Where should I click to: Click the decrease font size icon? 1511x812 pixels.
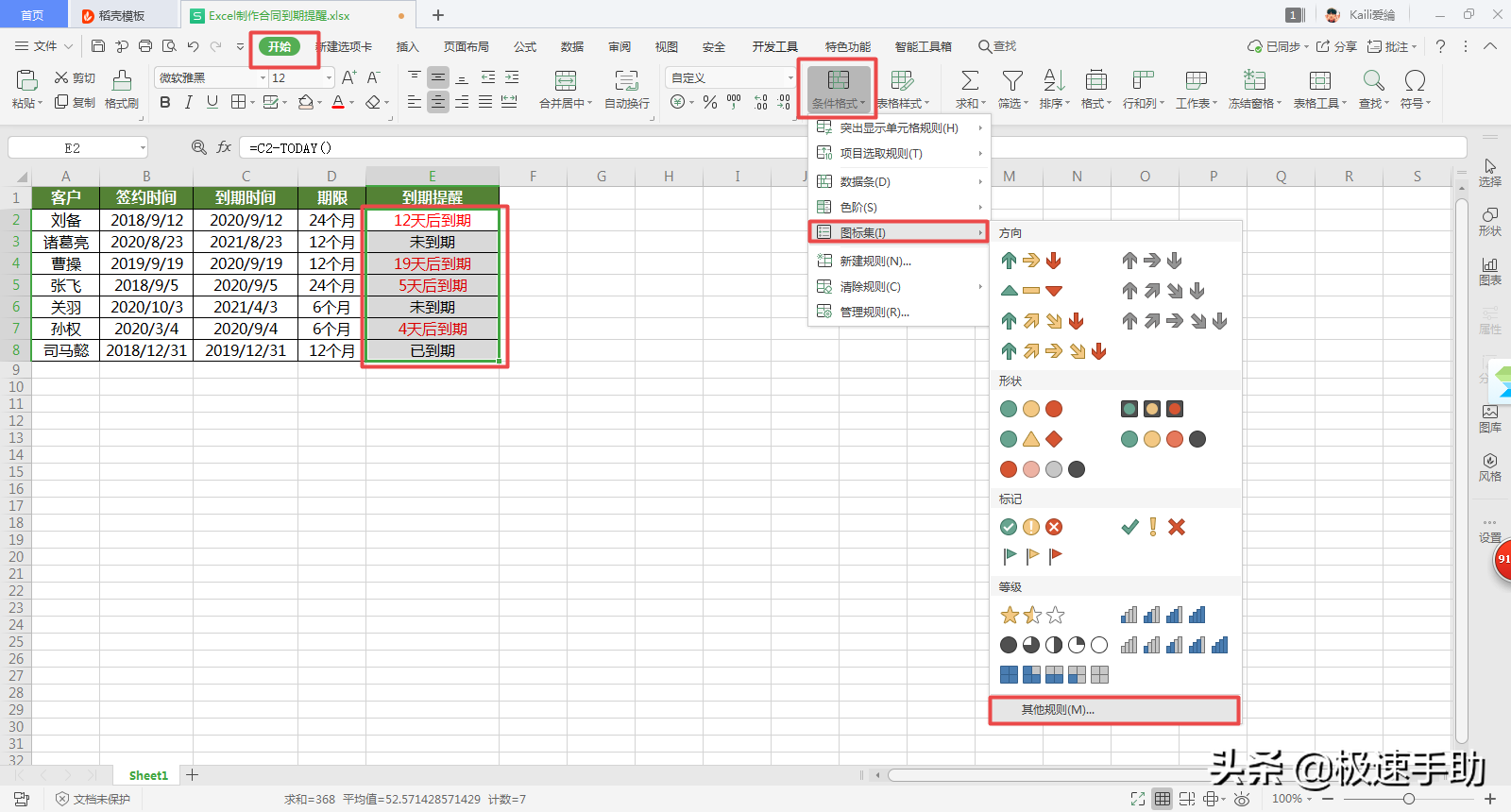point(373,77)
